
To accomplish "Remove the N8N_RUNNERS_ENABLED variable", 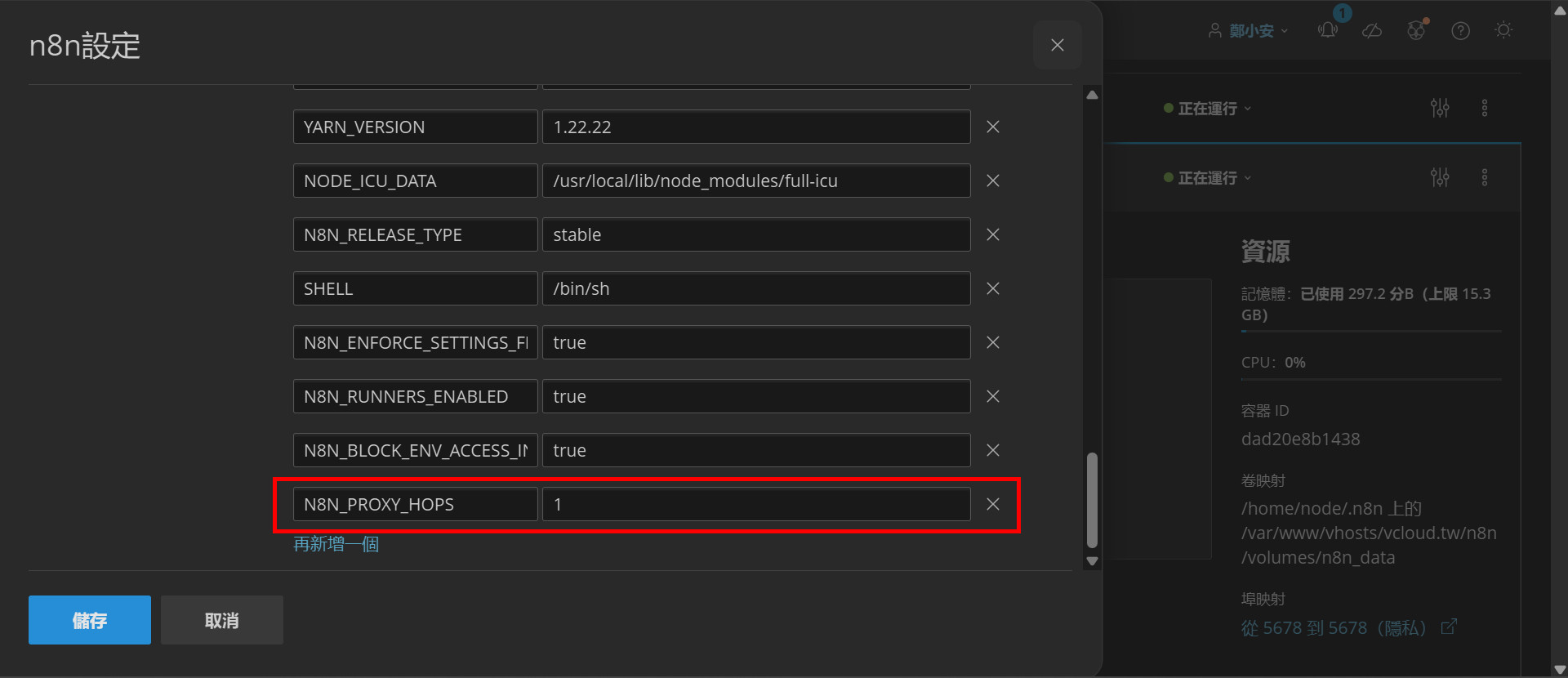I will (993, 396).
